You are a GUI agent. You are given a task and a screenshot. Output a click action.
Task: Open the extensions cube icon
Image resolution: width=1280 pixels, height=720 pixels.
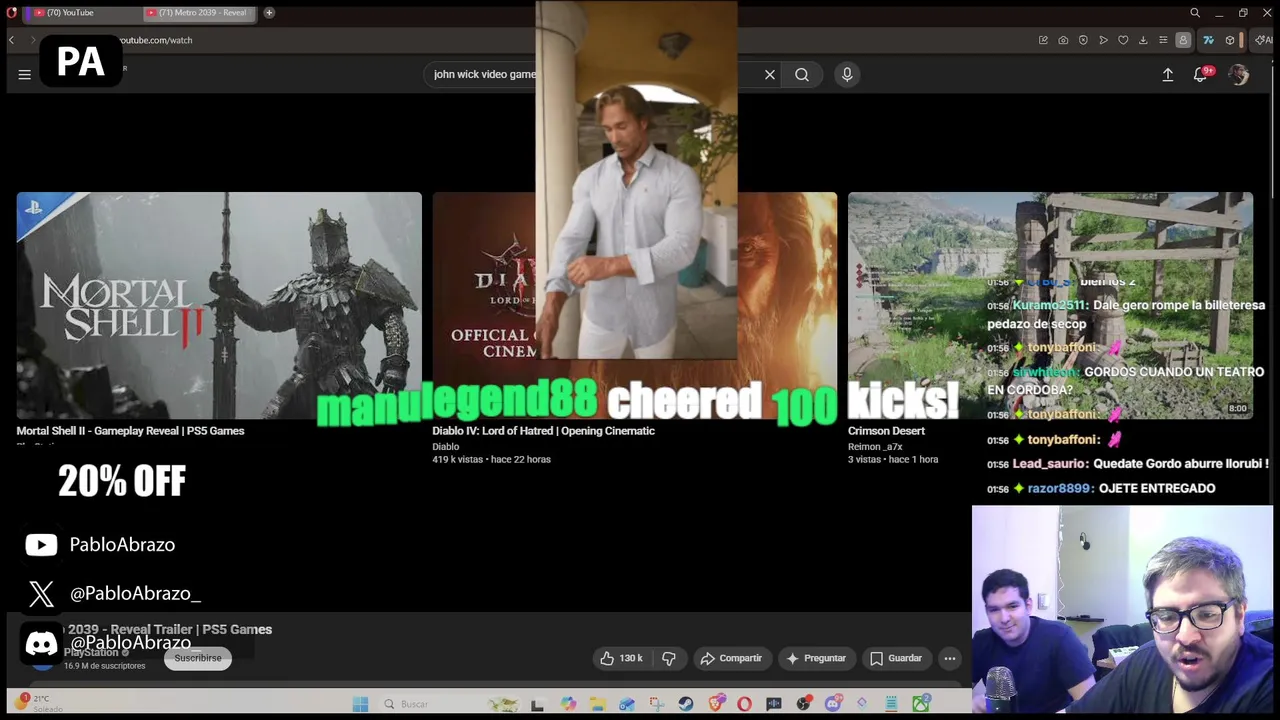1230,40
